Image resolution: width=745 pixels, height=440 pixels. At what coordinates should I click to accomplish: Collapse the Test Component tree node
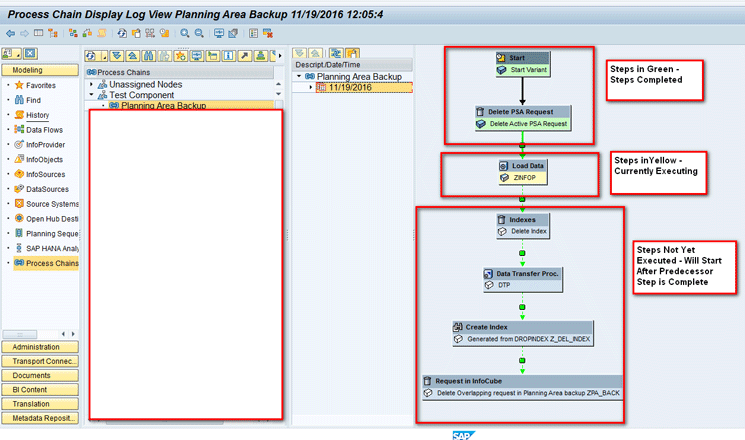91,95
